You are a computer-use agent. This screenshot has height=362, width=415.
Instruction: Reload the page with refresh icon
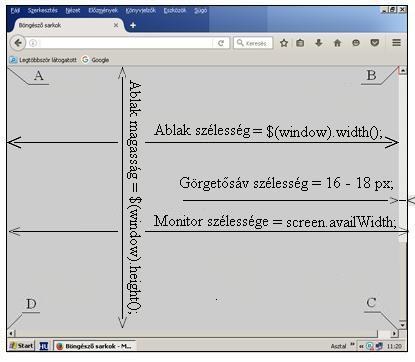point(221,43)
